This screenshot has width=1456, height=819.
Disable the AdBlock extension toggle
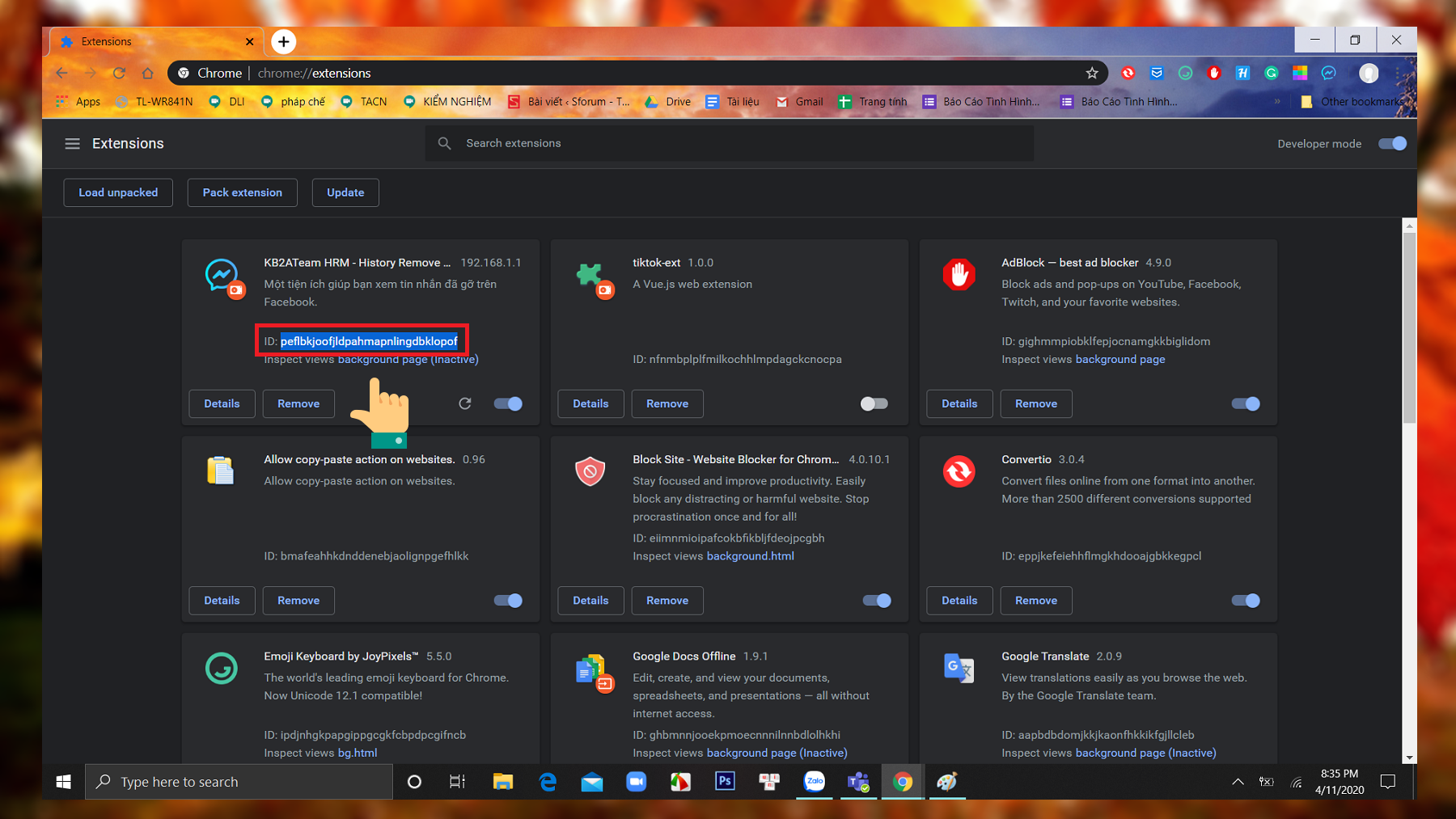pos(1245,403)
